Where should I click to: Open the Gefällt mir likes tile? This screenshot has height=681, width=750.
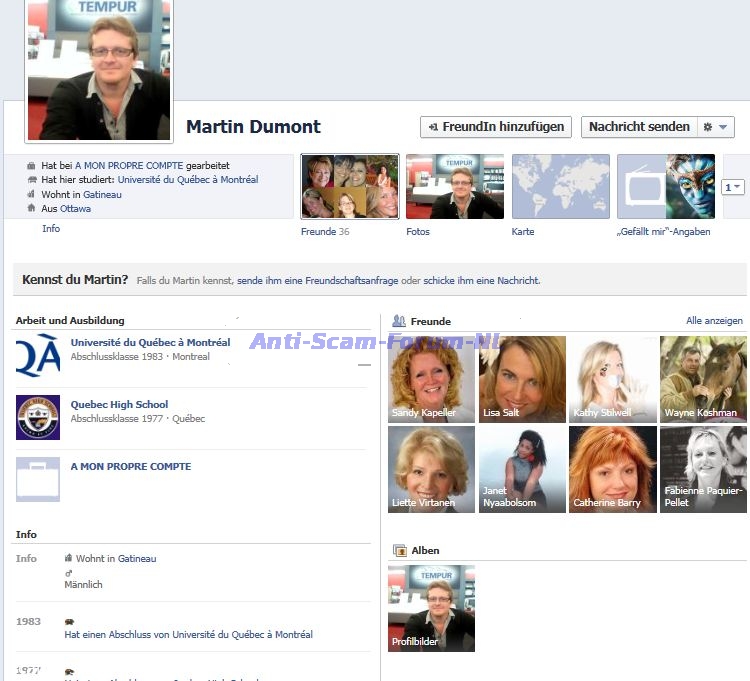665,187
